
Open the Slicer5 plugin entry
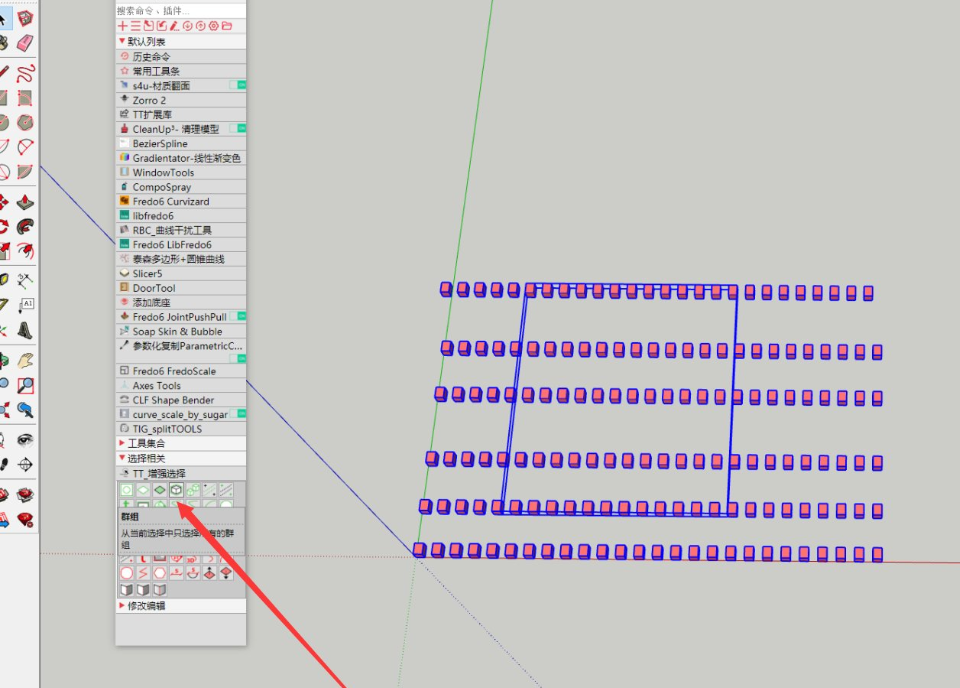[x=181, y=274]
